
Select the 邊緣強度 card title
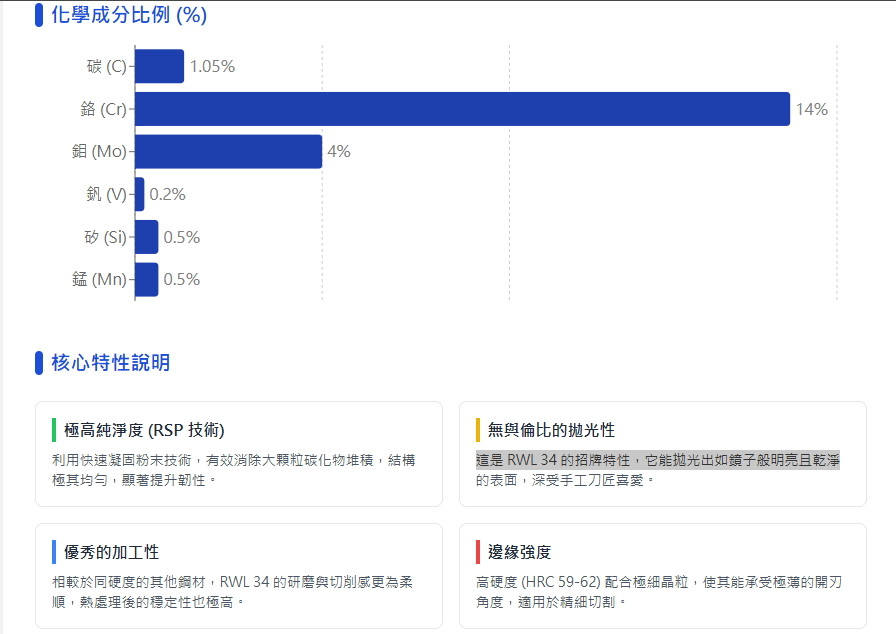coord(519,552)
